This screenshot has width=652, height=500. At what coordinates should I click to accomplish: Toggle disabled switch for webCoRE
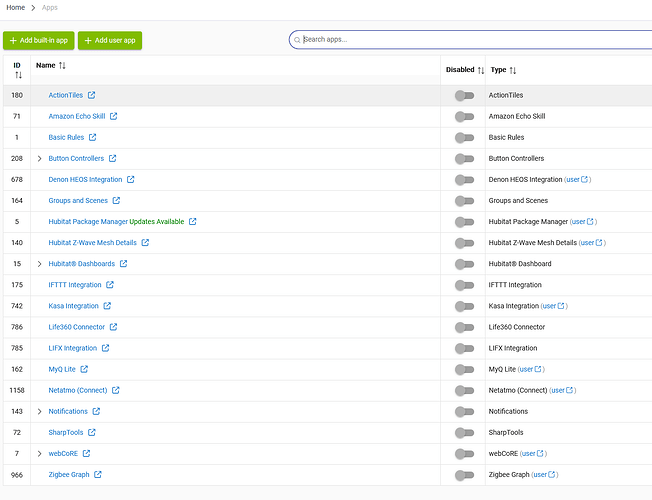(x=464, y=454)
